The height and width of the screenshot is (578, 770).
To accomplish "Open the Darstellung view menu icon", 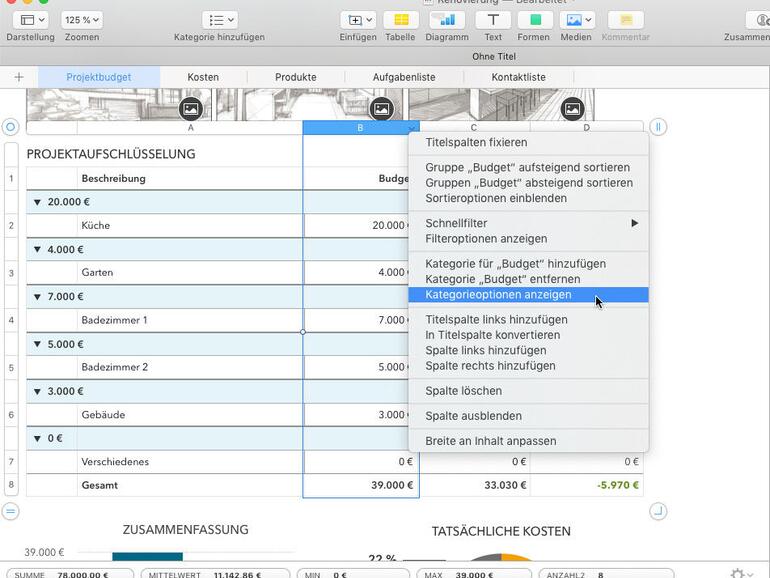I will pyautogui.click(x=30, y=20).
